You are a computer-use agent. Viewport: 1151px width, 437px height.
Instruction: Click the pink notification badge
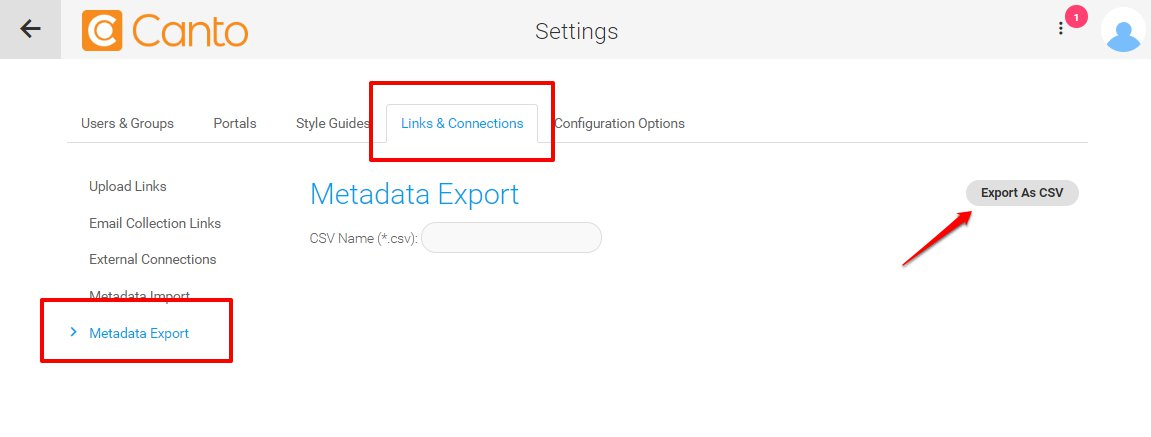(1076, 17)
